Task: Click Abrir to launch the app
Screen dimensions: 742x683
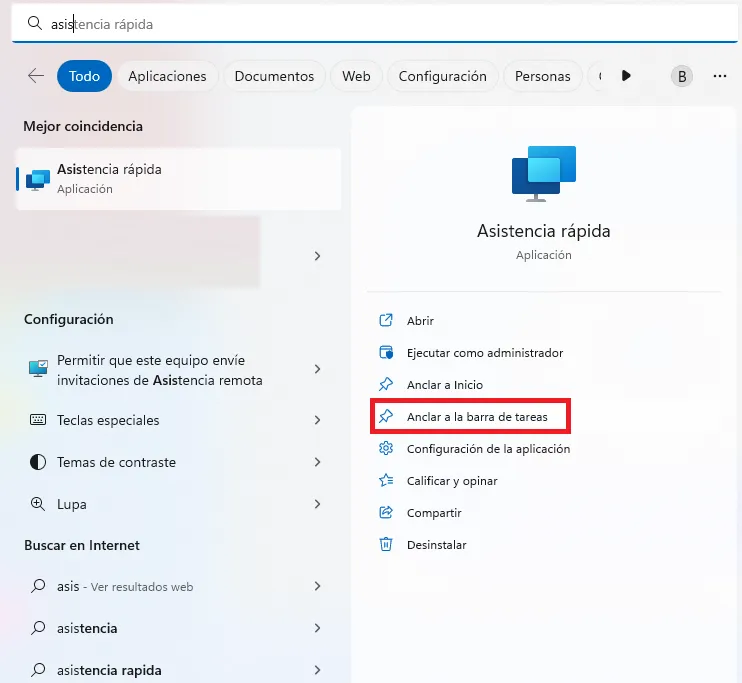Action: [x=420, y=321]
